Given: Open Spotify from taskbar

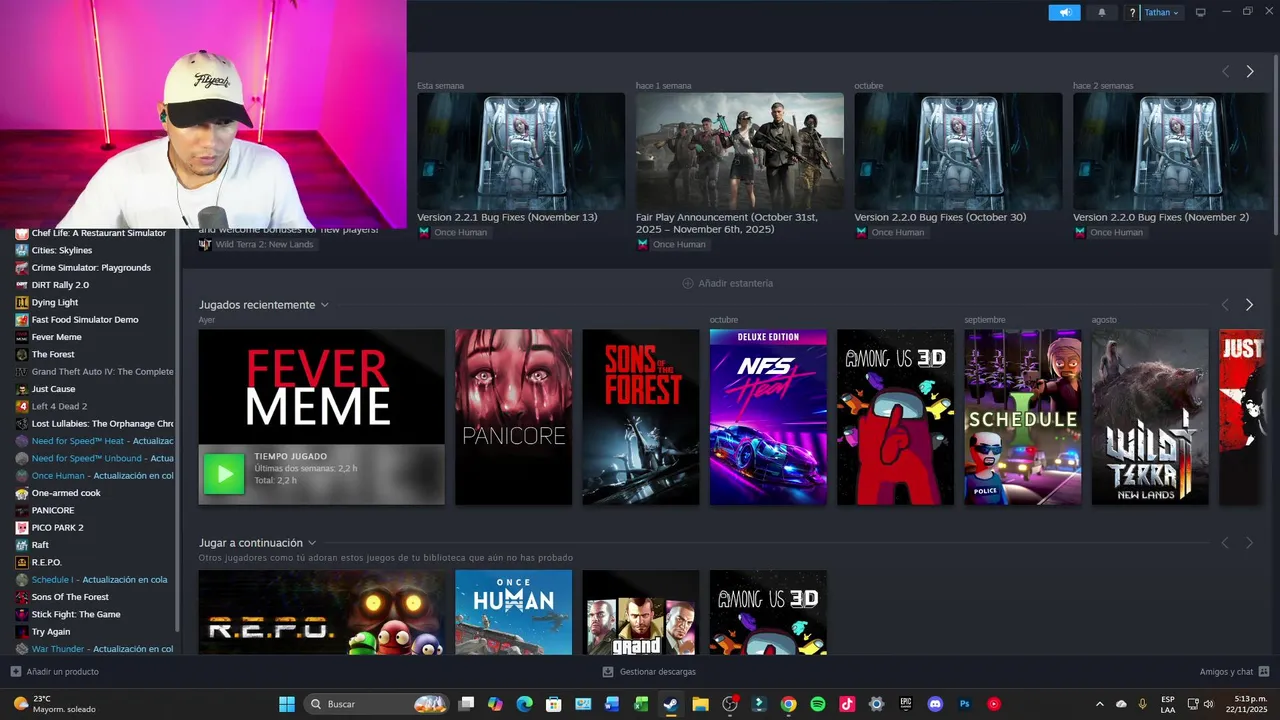Looking at the screenshot, I should pos(818,704).
